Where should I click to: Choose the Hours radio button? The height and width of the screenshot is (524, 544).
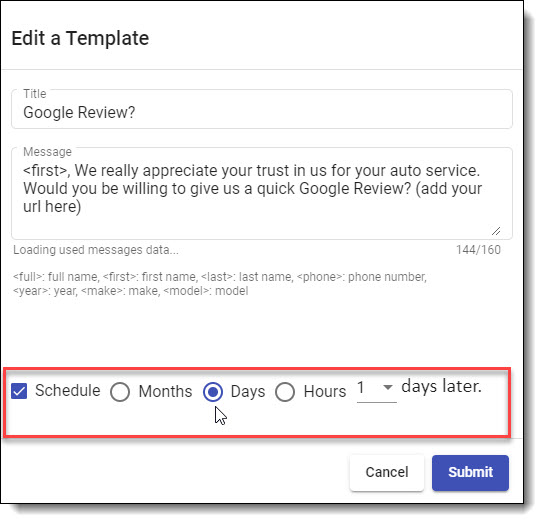point(285,392)
